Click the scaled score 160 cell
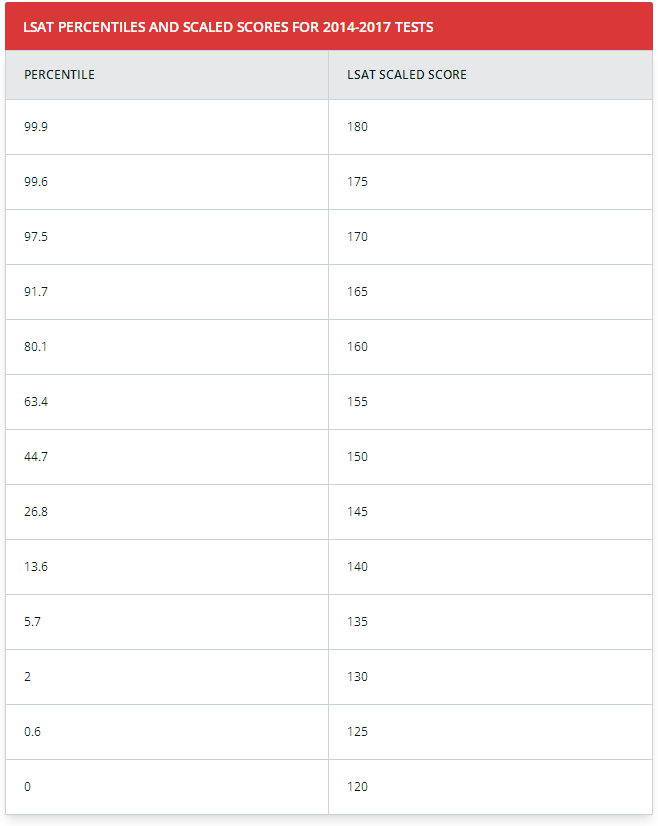 point(490,347)
